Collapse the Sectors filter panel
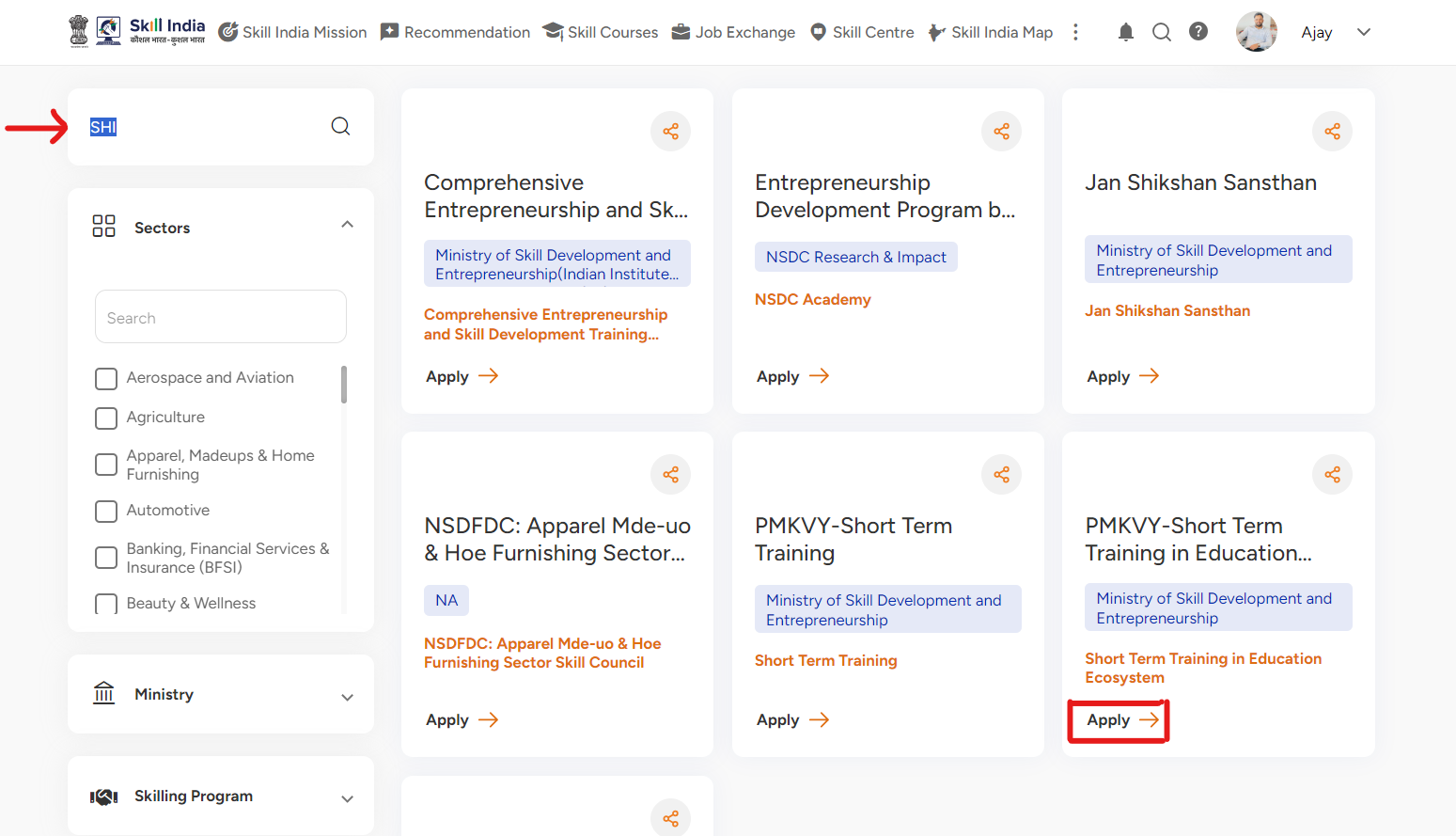 [x=347, y=225]
